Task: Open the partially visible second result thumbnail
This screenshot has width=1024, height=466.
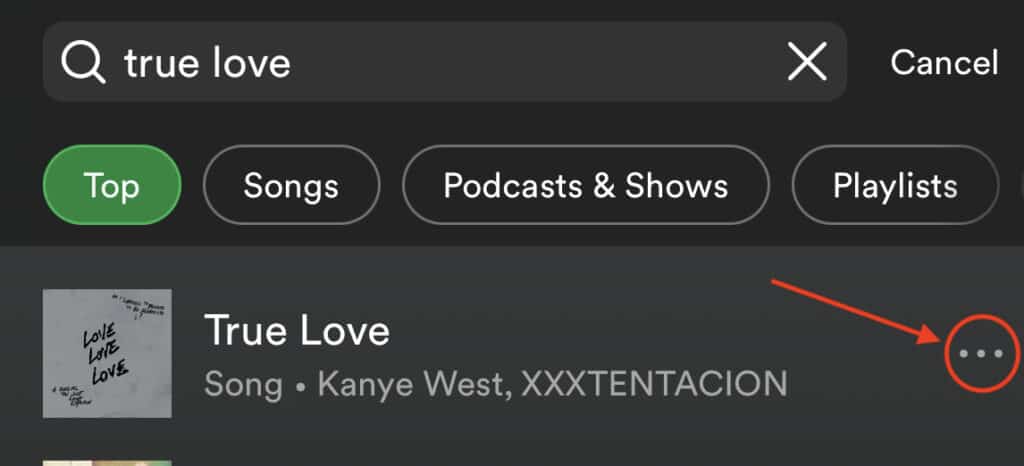Action: click(107, 463)
